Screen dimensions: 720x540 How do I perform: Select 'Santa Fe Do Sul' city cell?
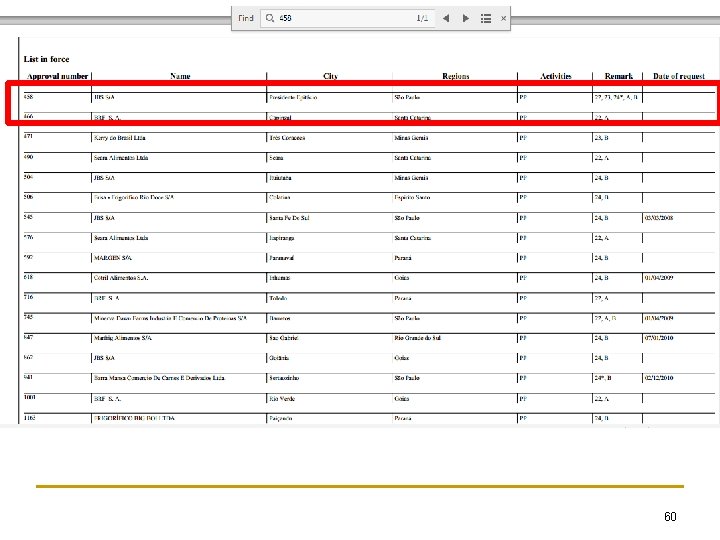tap(289, 218)
